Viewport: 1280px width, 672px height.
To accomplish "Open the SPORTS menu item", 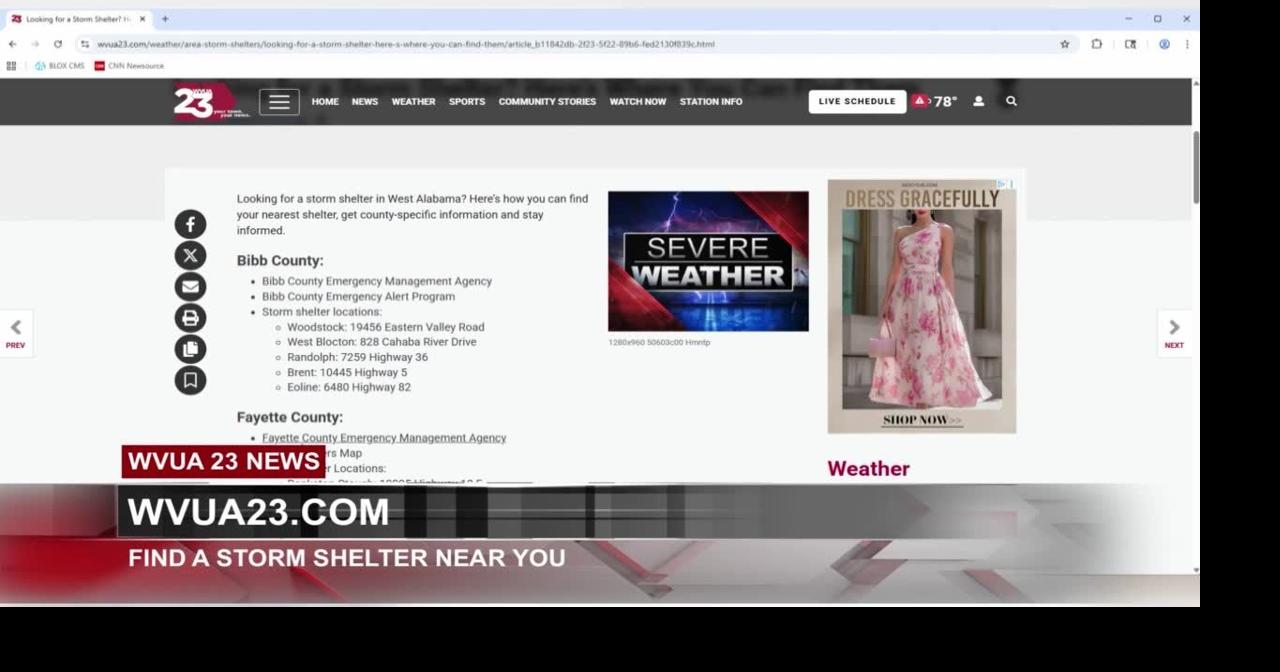I will tap(467, 102).
